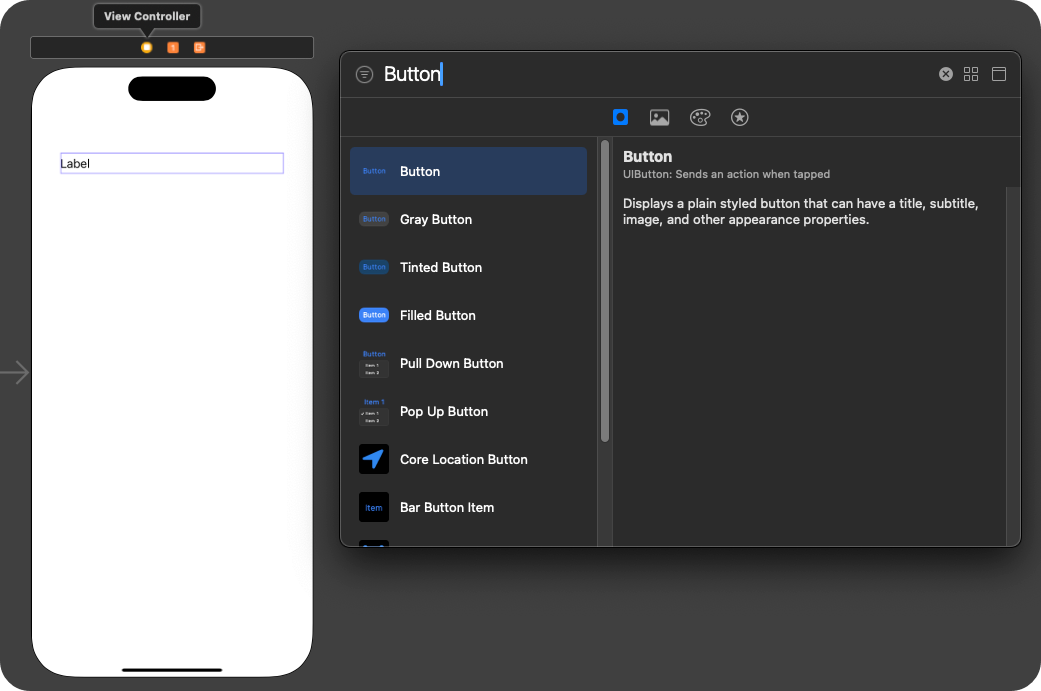Image resolution: width=1041 pixels, height=691 pixels.
Task: Click in the library search field
Action: pyautogui.click(x=657, y=74)
